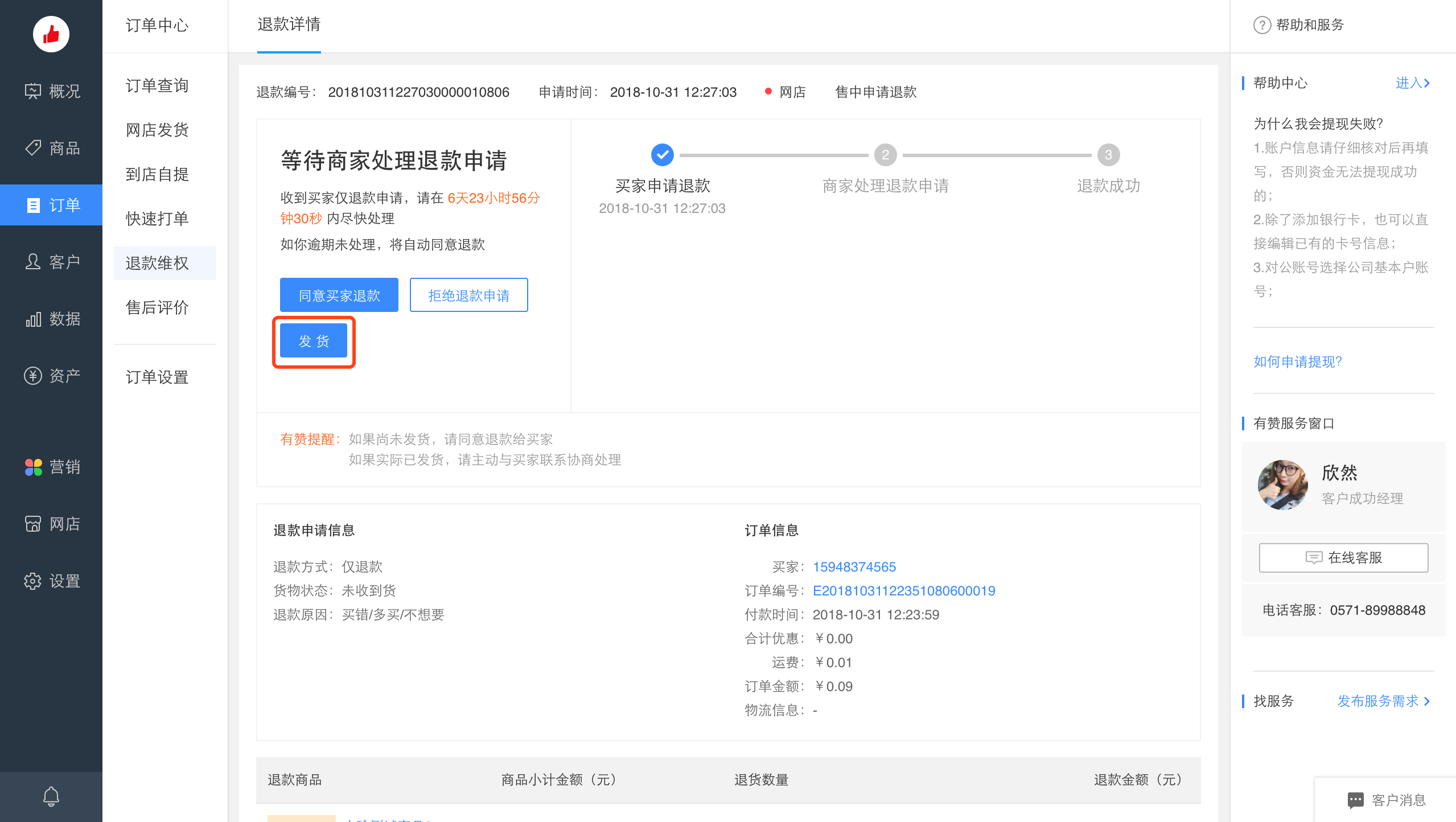Select the 商品 products sidebar icon
Viewport: 1456px width, 822px height.
[51, 148]
